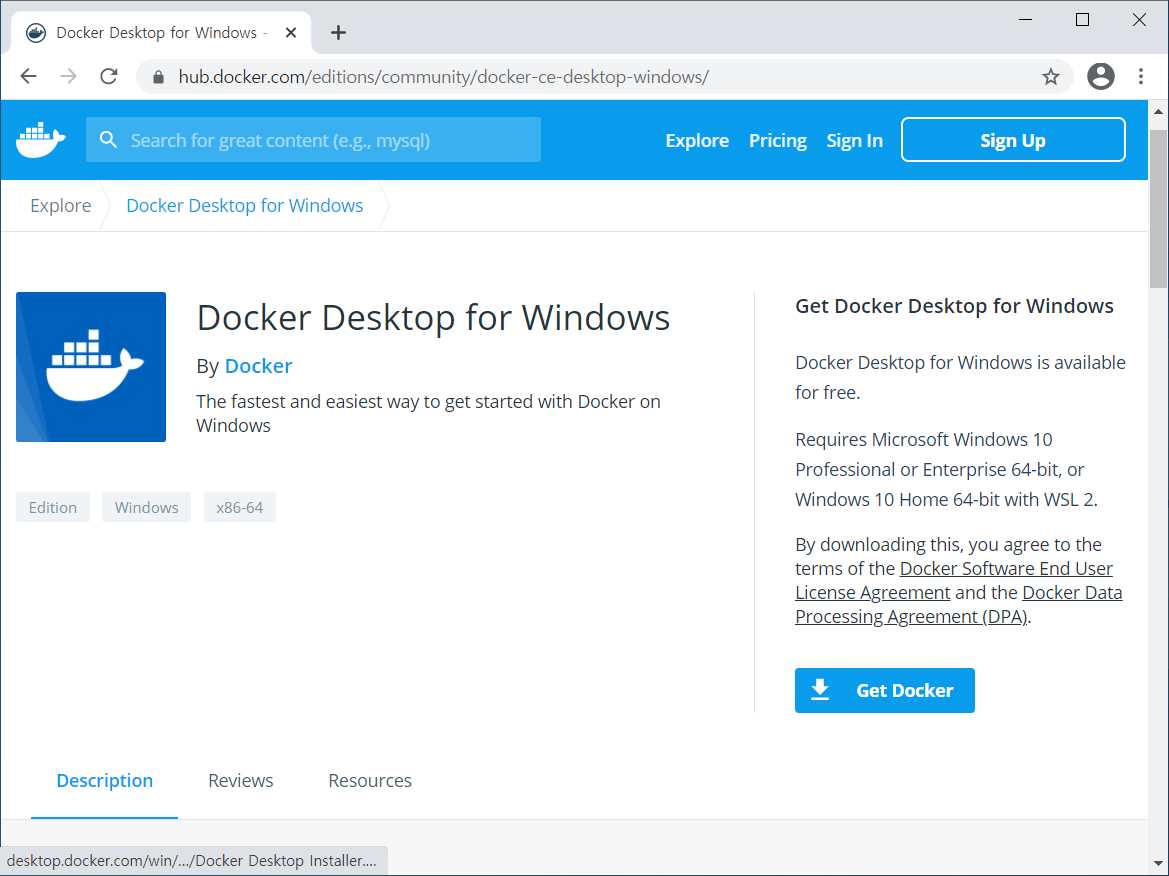Open the Docker Data Processing Agreement link
The height and width of the screenshot is (876, 1169).
pos(1071,592)
